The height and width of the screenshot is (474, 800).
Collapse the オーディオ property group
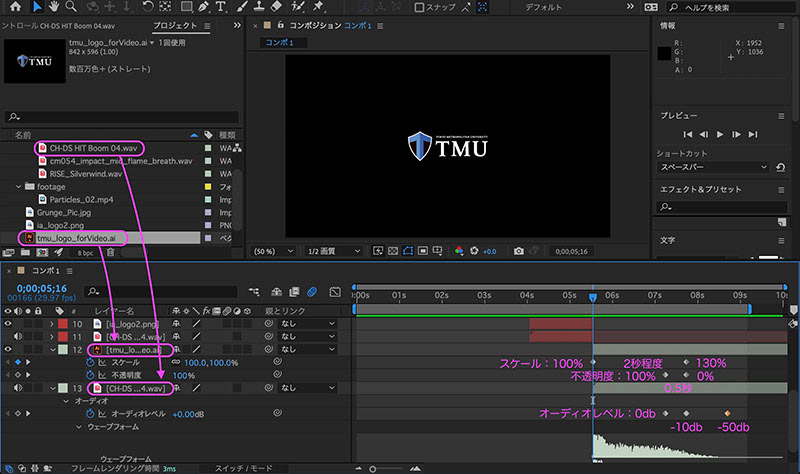66,401
